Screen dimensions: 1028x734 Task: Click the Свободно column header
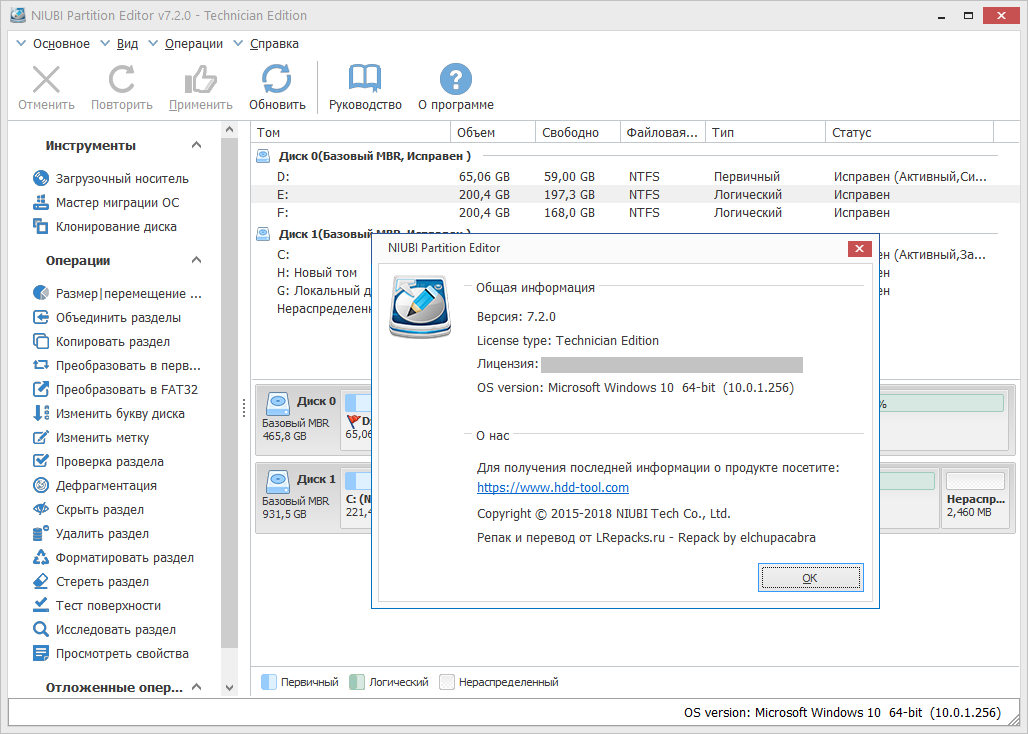[x=570, y=133]
